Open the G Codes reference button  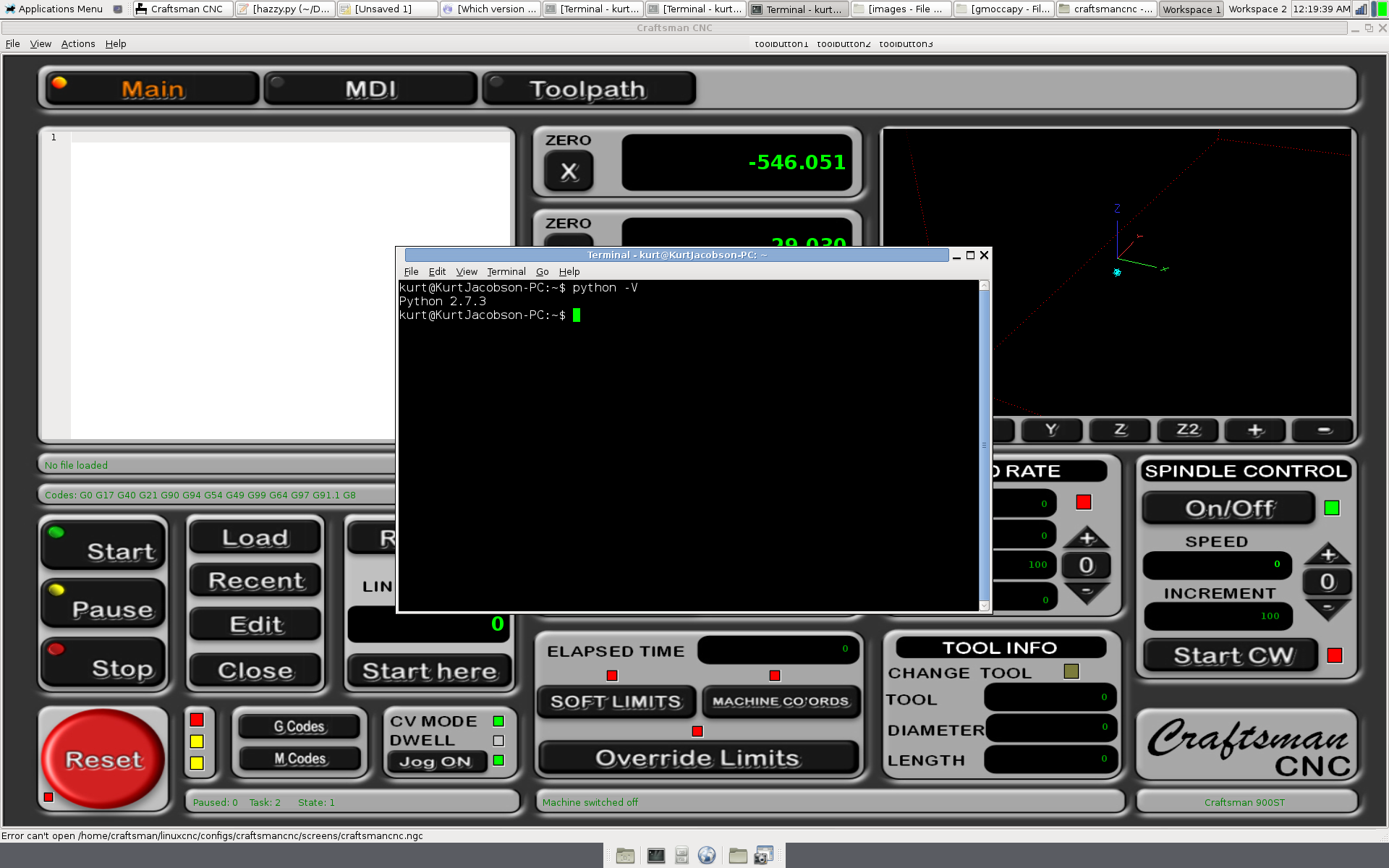[300, 726]
